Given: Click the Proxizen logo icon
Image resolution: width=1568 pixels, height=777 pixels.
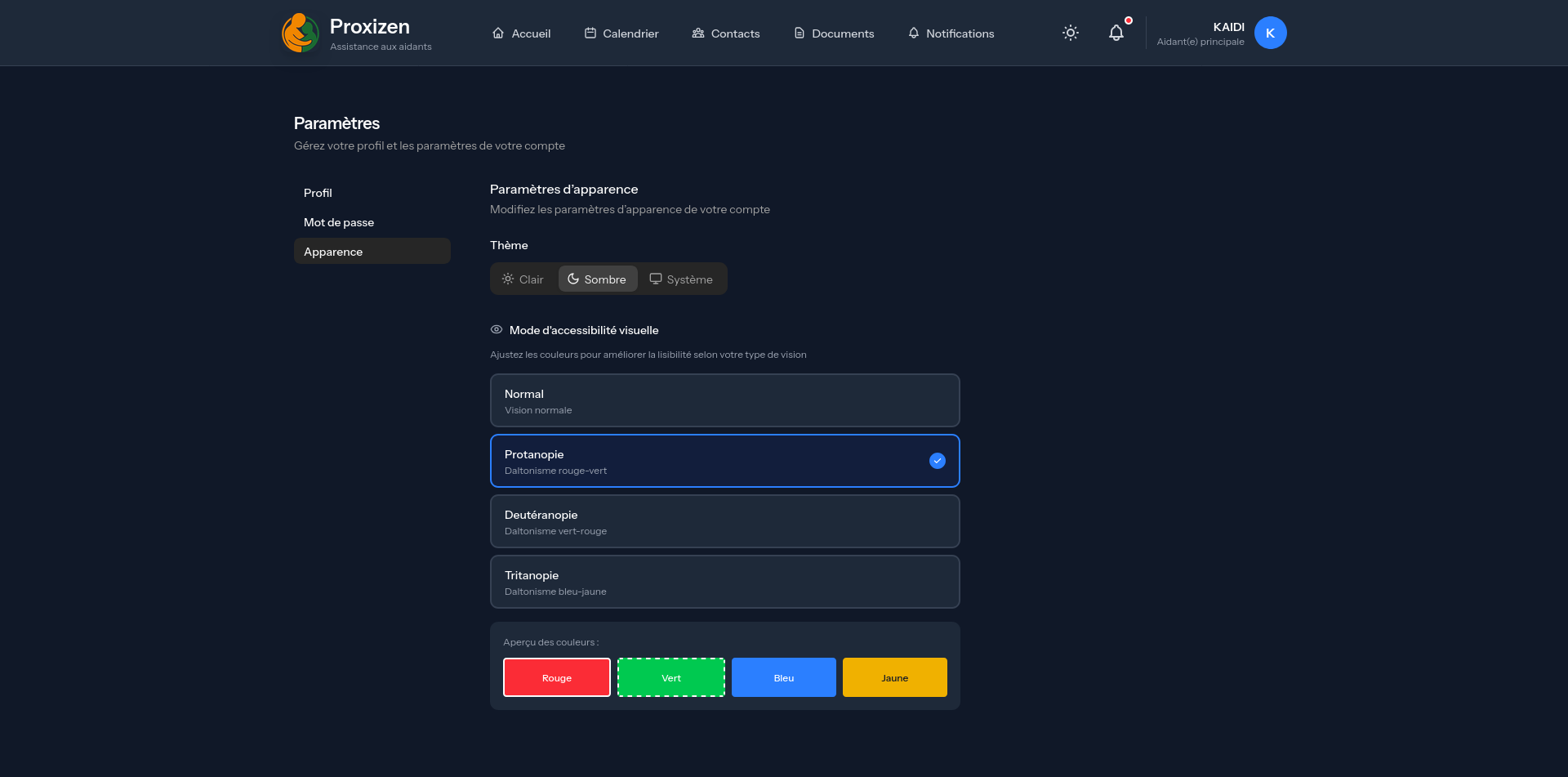Looking at the screenshot, I should tap(300, 33).
